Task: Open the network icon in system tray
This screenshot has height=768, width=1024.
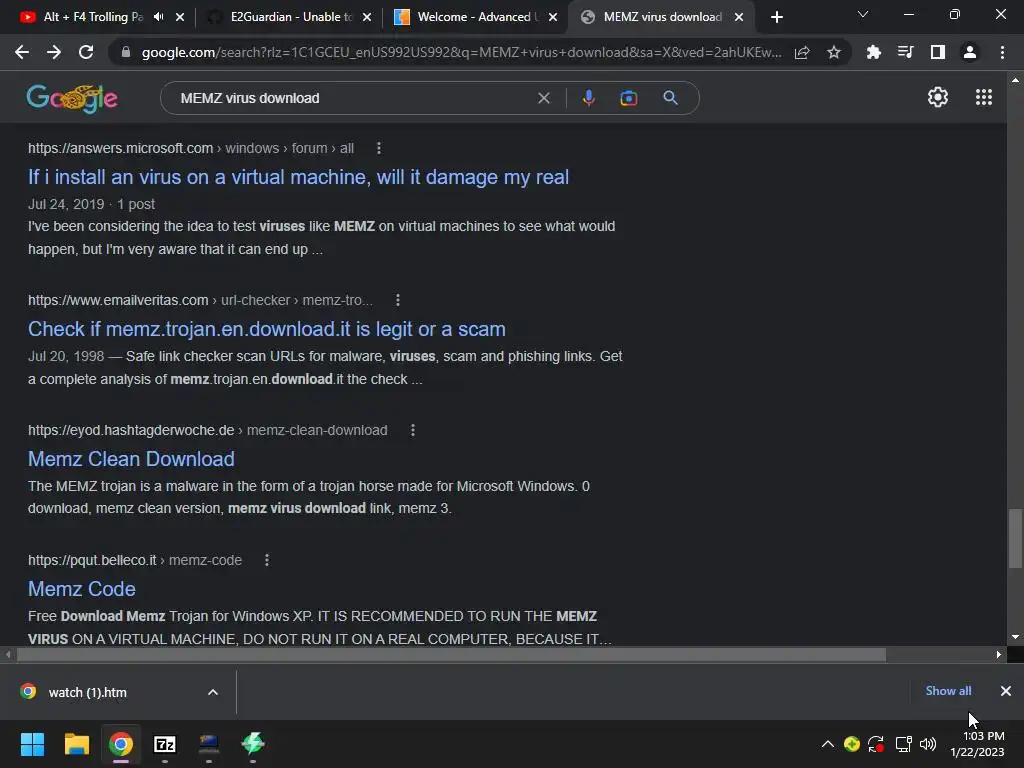Action: pos(903,744)
